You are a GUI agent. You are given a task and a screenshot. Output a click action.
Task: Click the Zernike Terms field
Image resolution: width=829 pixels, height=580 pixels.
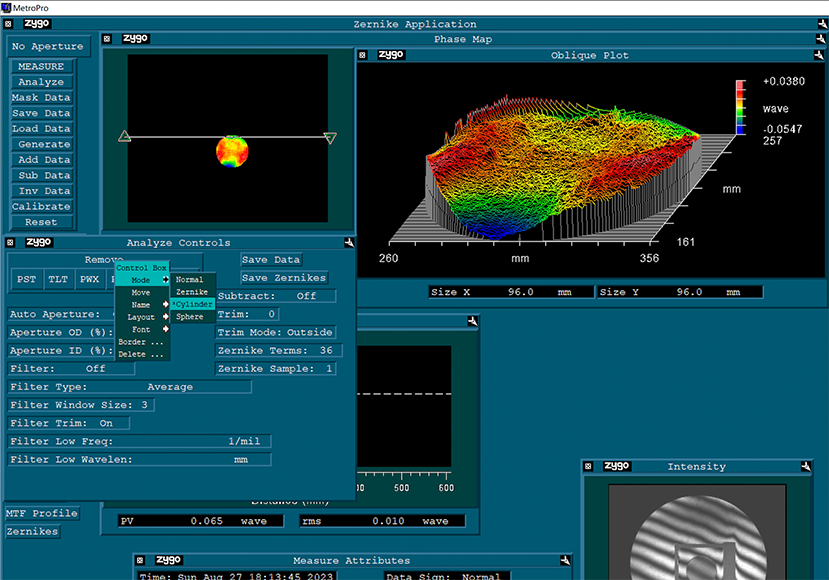(279, 350)
